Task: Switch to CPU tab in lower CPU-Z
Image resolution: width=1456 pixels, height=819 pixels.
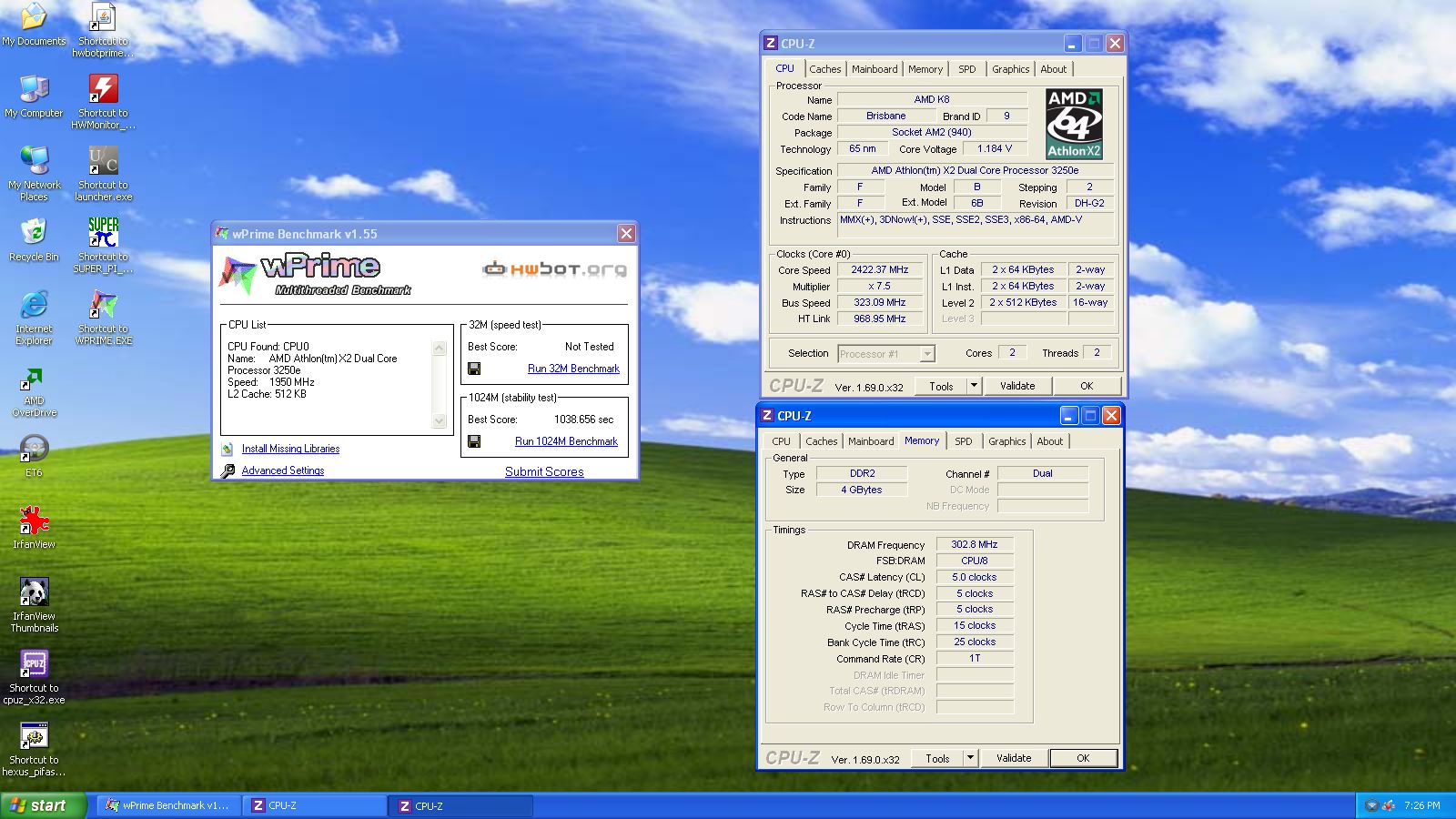Action: coord(782,441)
